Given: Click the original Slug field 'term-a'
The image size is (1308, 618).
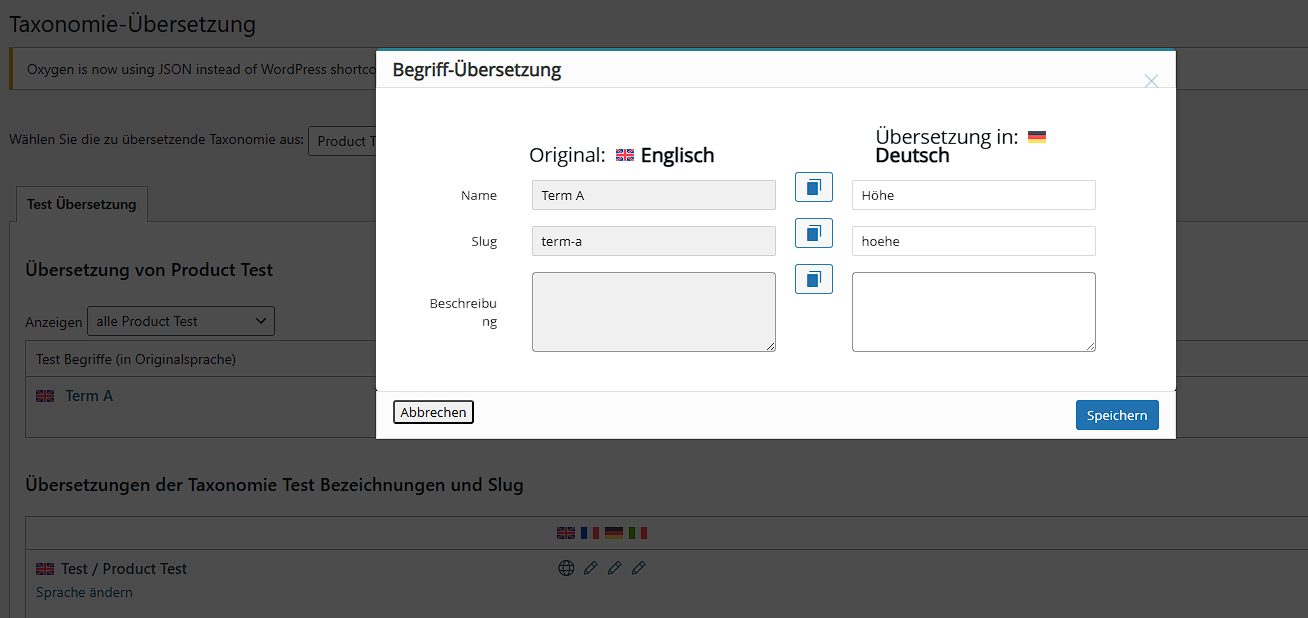Looking at the screenshot, I should pyautogui.click(x=653, y=241).
